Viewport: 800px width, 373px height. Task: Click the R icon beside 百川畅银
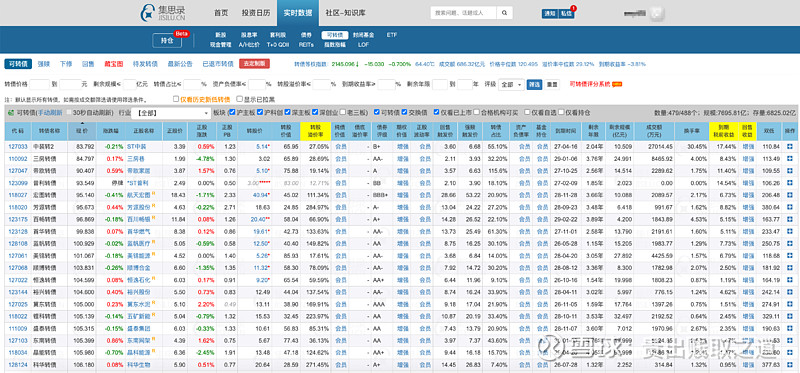(x=154, y=217)
